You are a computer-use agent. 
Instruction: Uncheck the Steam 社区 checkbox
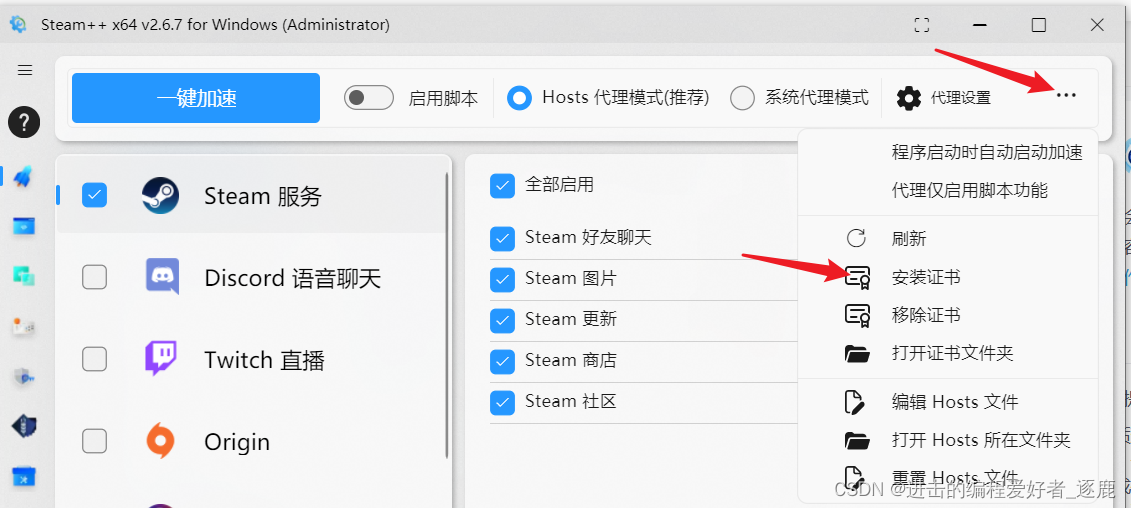pyautogui.click(x=502, y=403)
